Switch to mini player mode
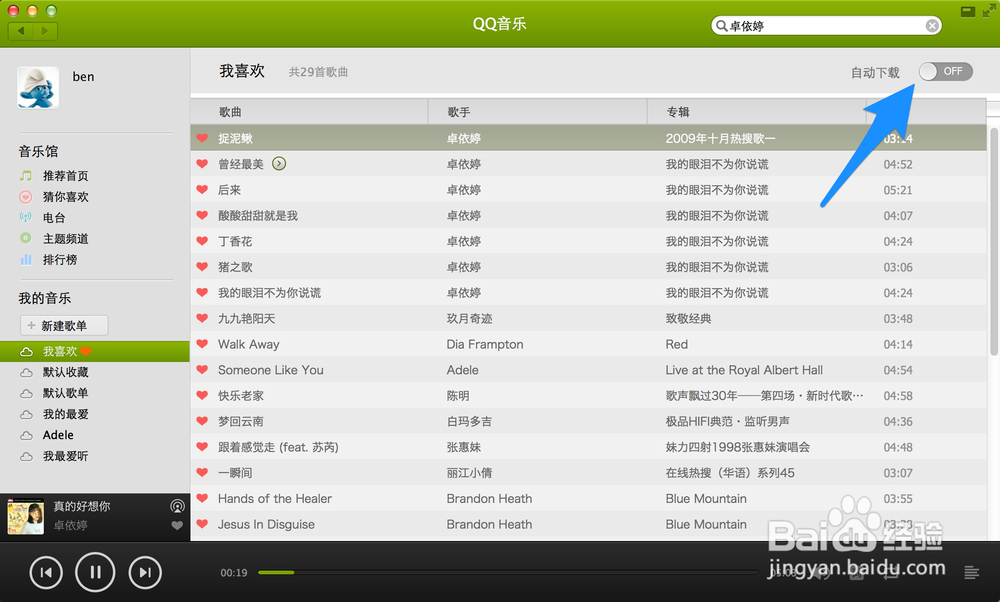The width and height of the screenshot is (1000, 602). 966,10
